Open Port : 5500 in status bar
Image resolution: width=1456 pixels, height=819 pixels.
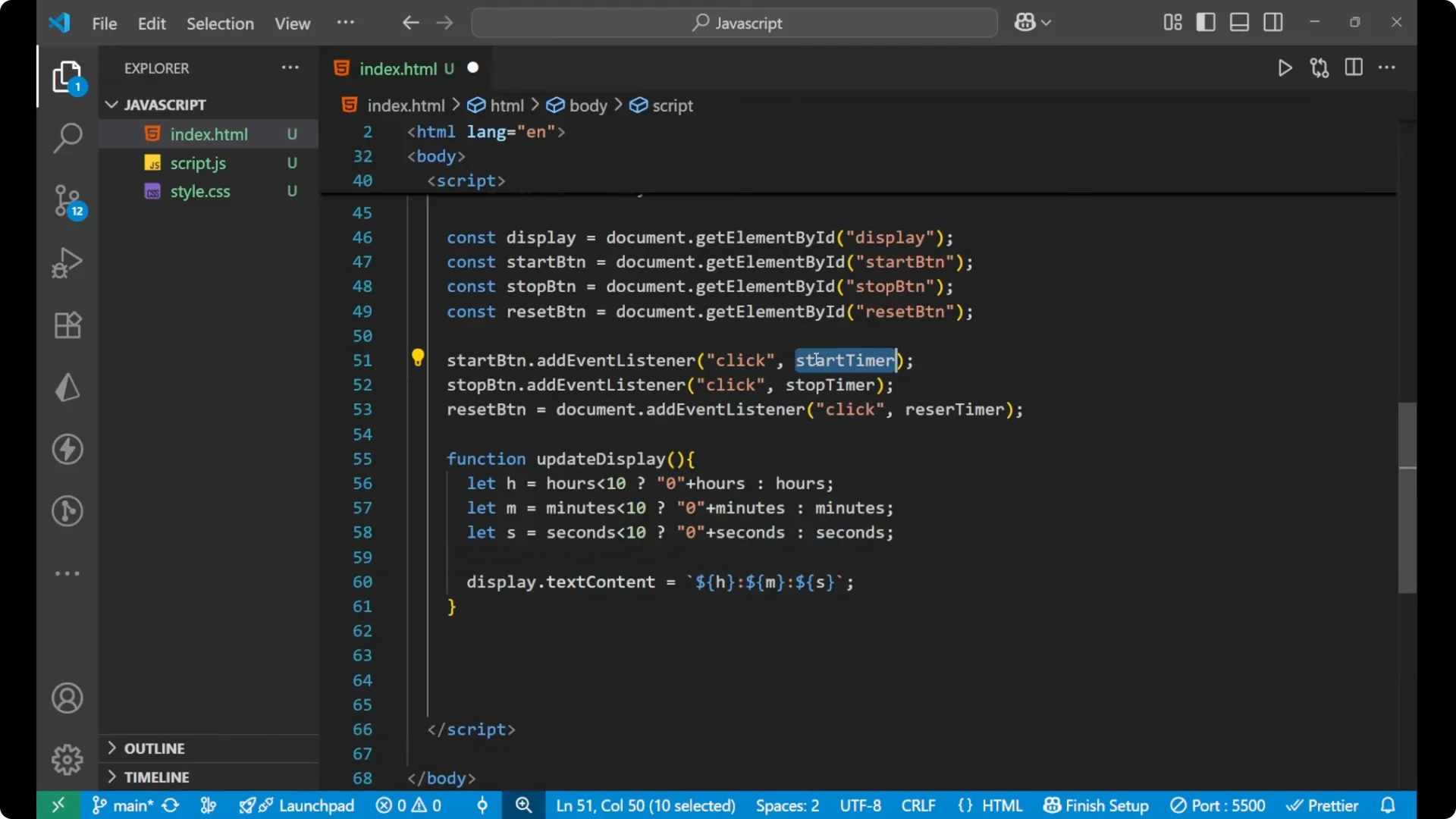[x=1219, y=805]
